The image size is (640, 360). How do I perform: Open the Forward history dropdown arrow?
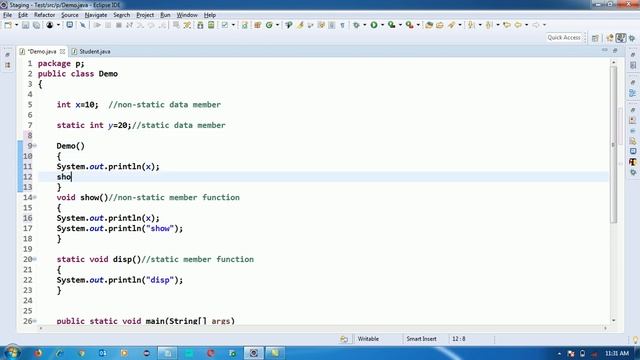coord(544,25)
